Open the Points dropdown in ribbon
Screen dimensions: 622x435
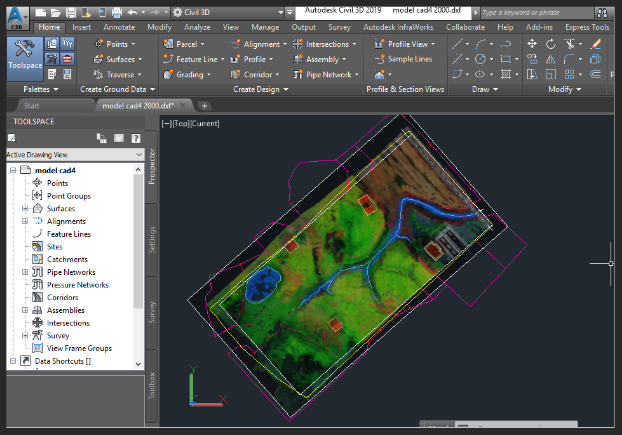pos(119,44)
